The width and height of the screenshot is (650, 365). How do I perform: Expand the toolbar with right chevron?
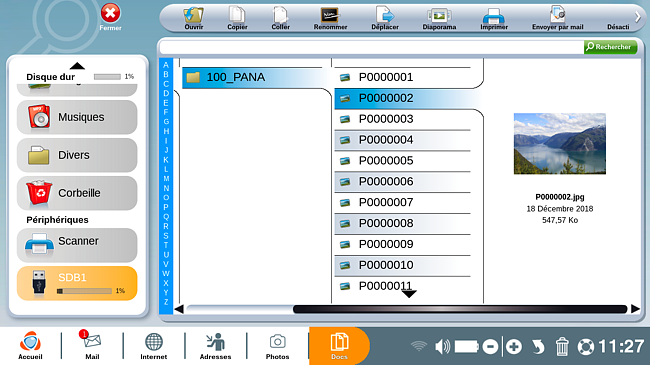point(638,17)
